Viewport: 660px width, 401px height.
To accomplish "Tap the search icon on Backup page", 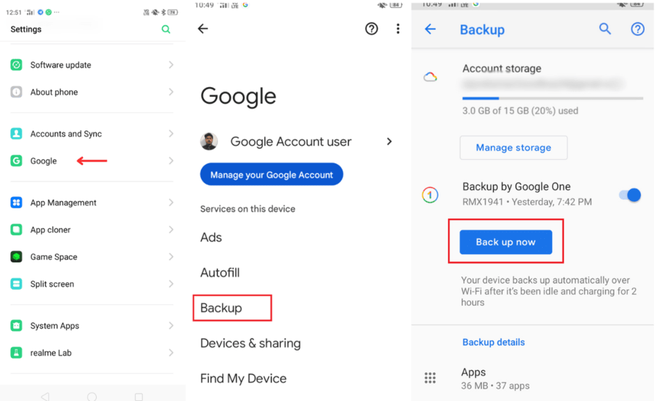I will coord(605,29).
